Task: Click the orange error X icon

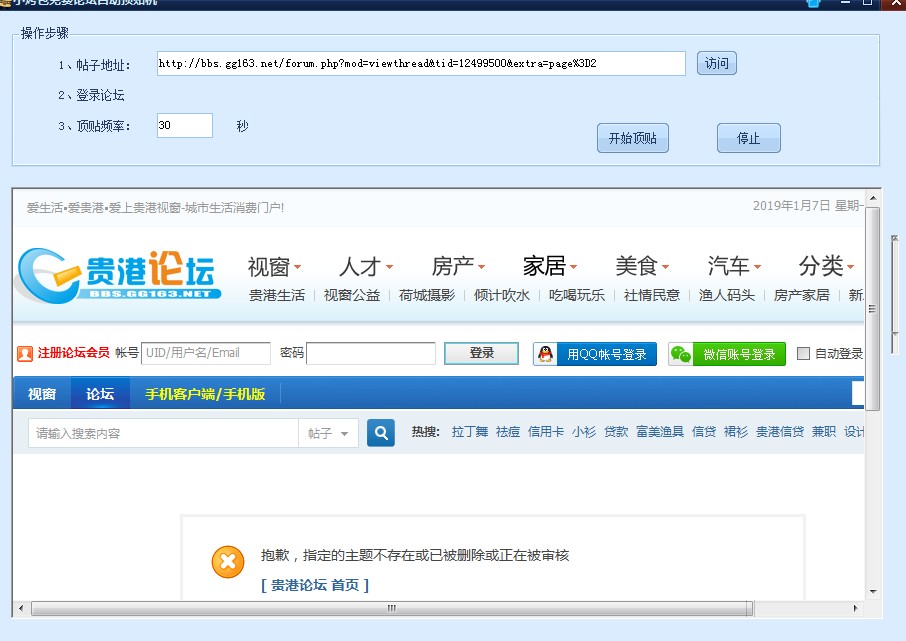Action: (228, 562)
